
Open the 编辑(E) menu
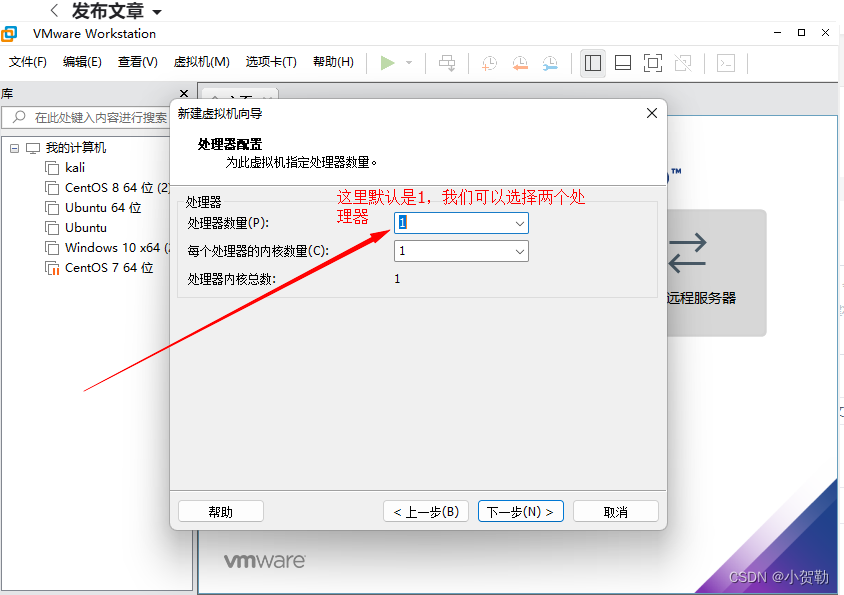click(x=82, y=62)
